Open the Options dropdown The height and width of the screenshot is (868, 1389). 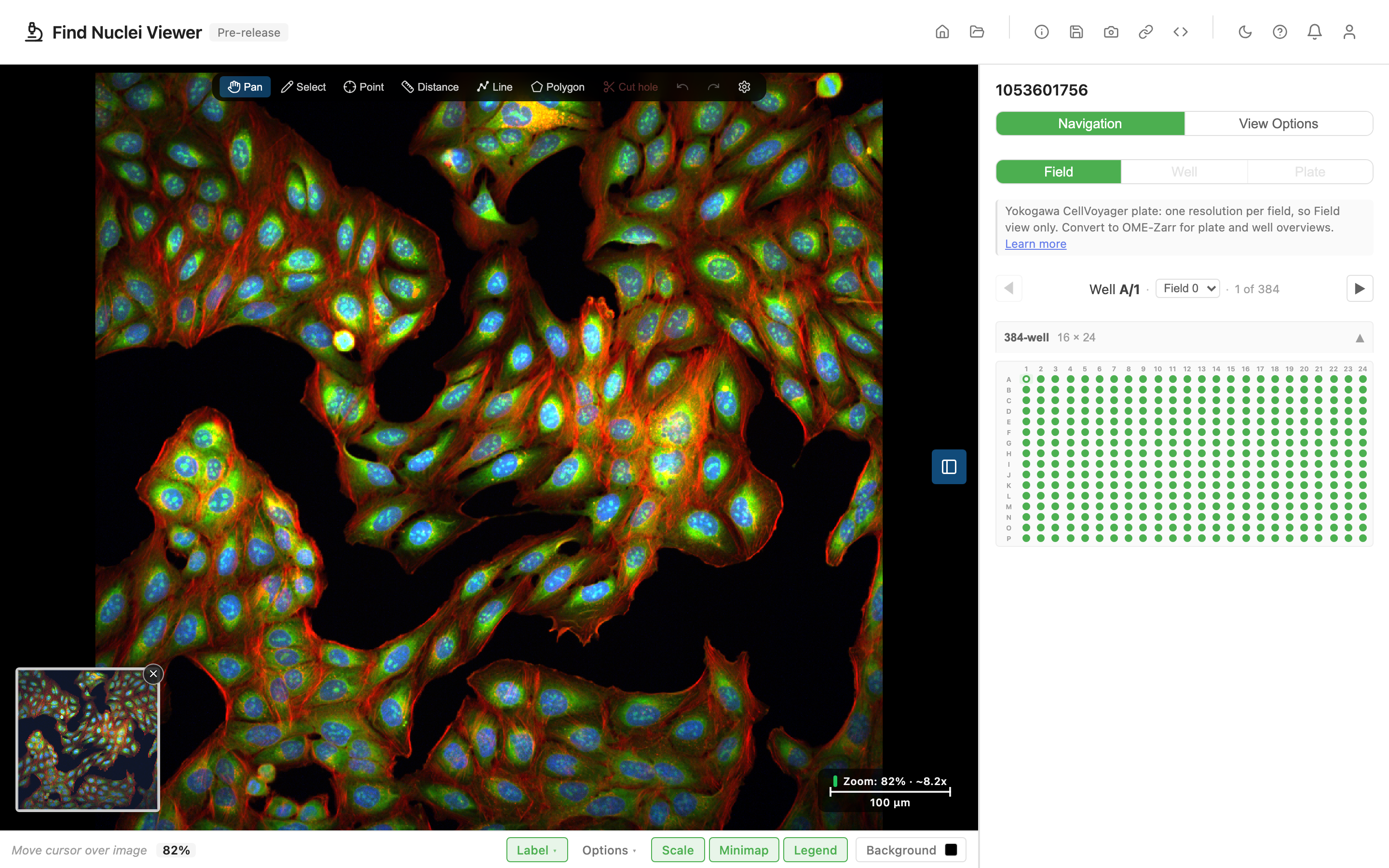click(609, 850)
